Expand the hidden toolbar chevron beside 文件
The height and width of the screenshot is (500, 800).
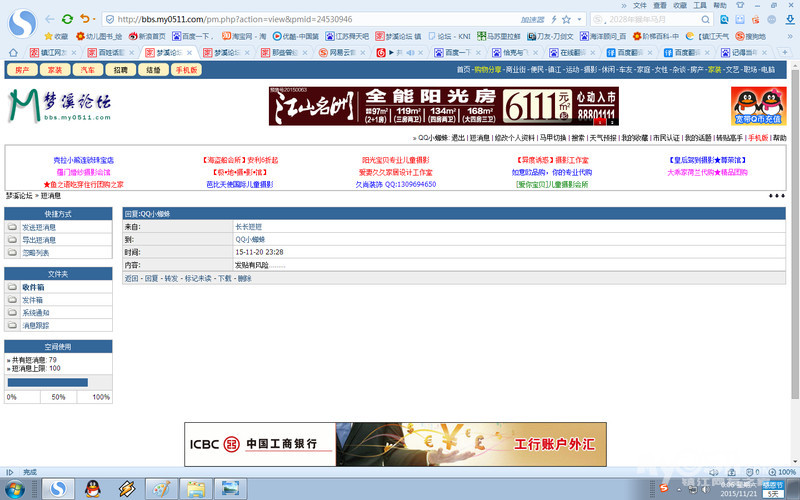[x=624, y=6]
